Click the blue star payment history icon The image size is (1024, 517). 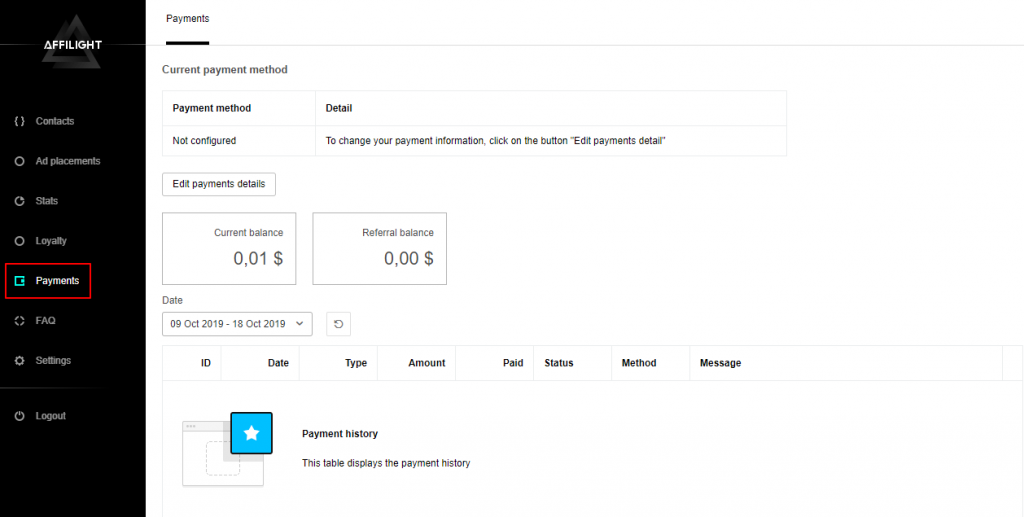click(x=251, y=433)
